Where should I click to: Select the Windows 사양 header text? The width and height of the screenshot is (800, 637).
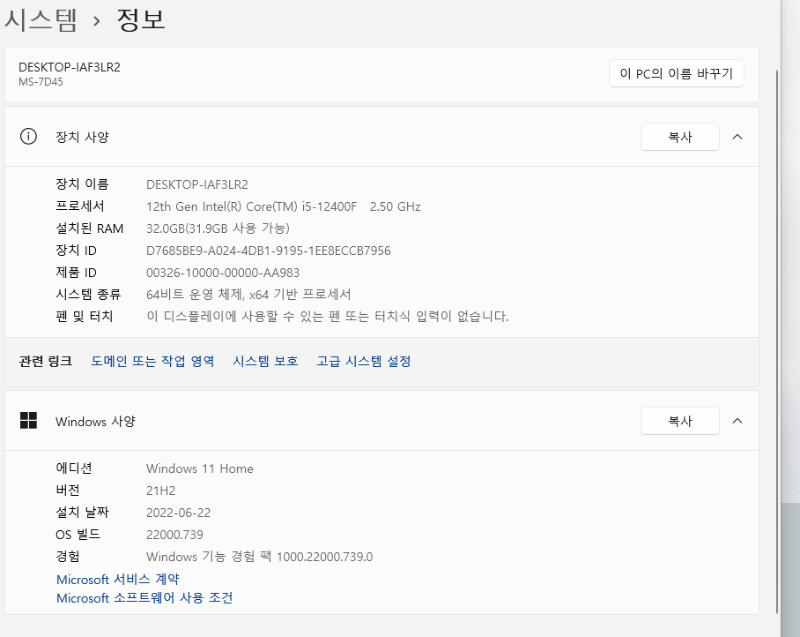coord(95,421)
